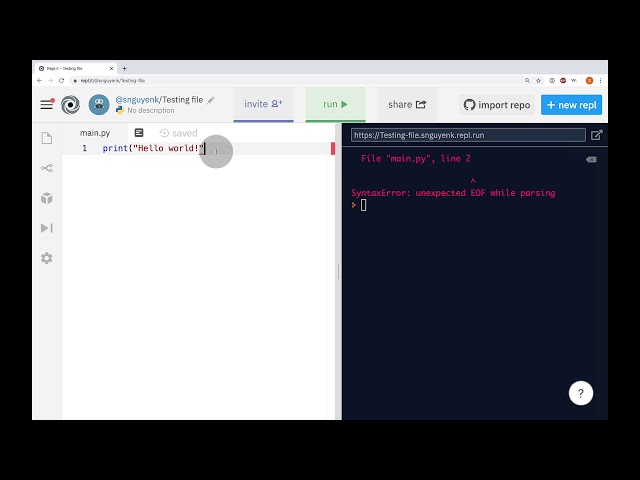Open a new browser tab
640x480 pixels.
pyautogui.click(x=124, y=69)
